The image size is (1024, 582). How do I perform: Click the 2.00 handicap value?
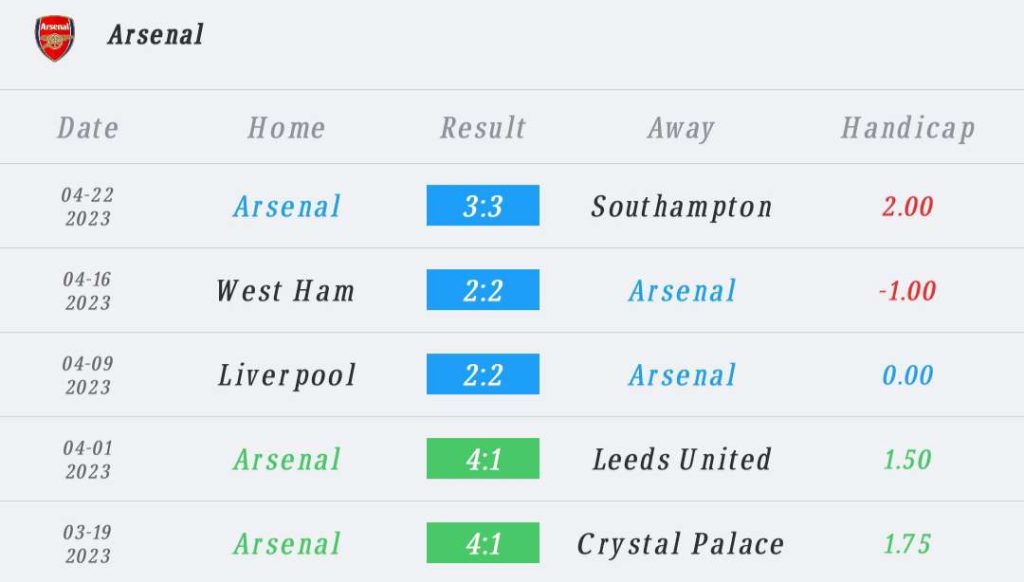pos(908,206)
